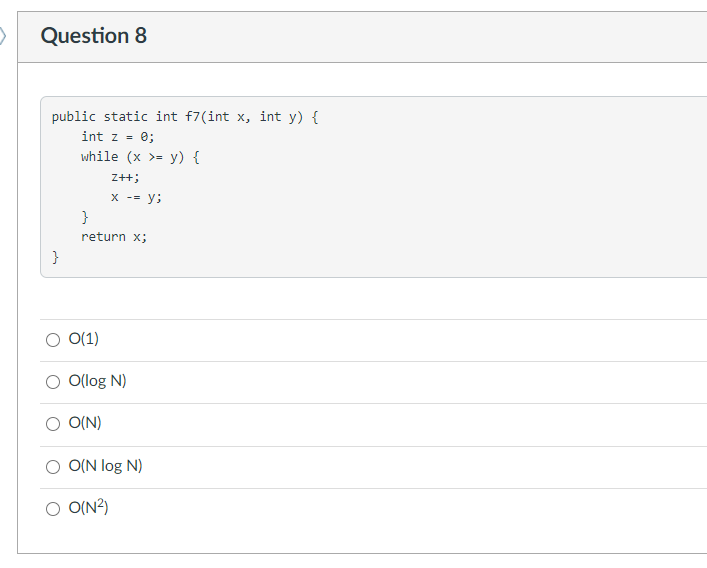707x568 pixels.
Task: Select the O(1) radio button
Action: click(x=53, y=340)
